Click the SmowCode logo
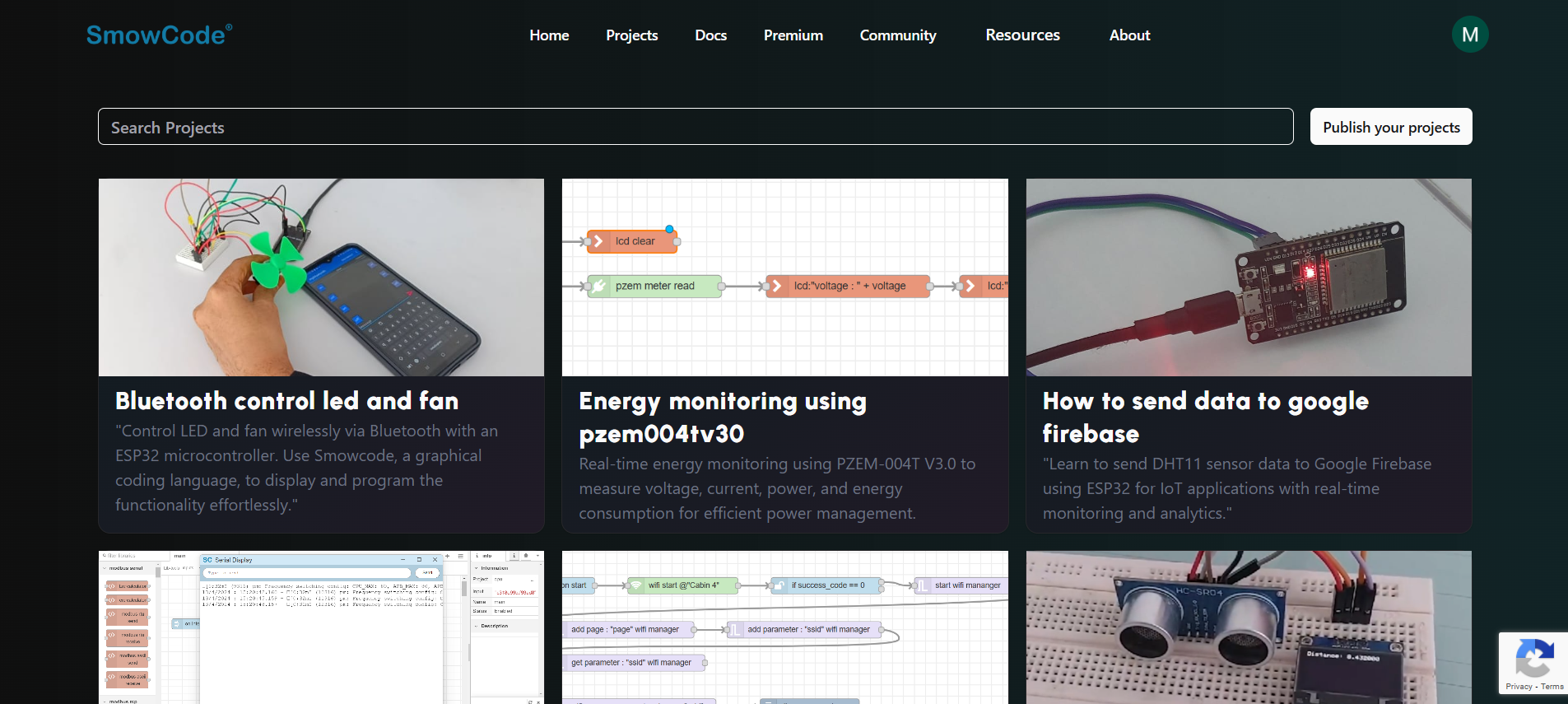Image resolution: width=1568 pixels, height=704 pixels. 159,35
